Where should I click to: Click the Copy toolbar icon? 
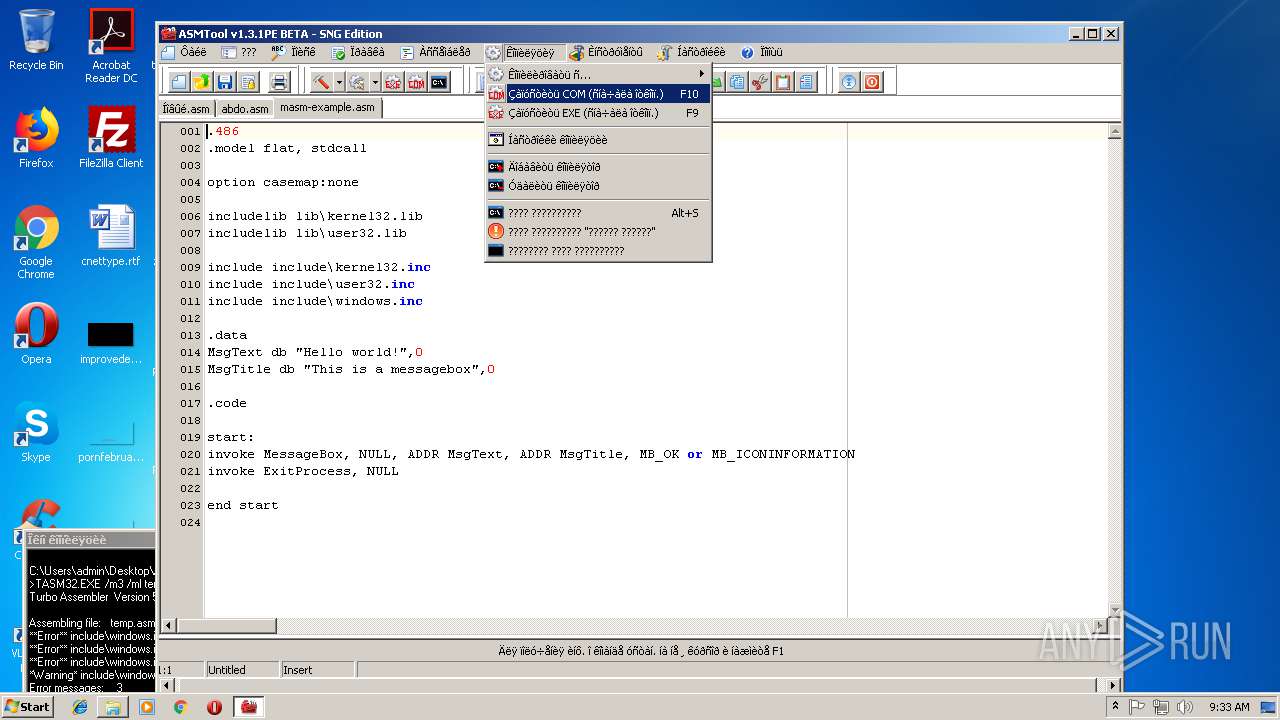click(737, 82)
